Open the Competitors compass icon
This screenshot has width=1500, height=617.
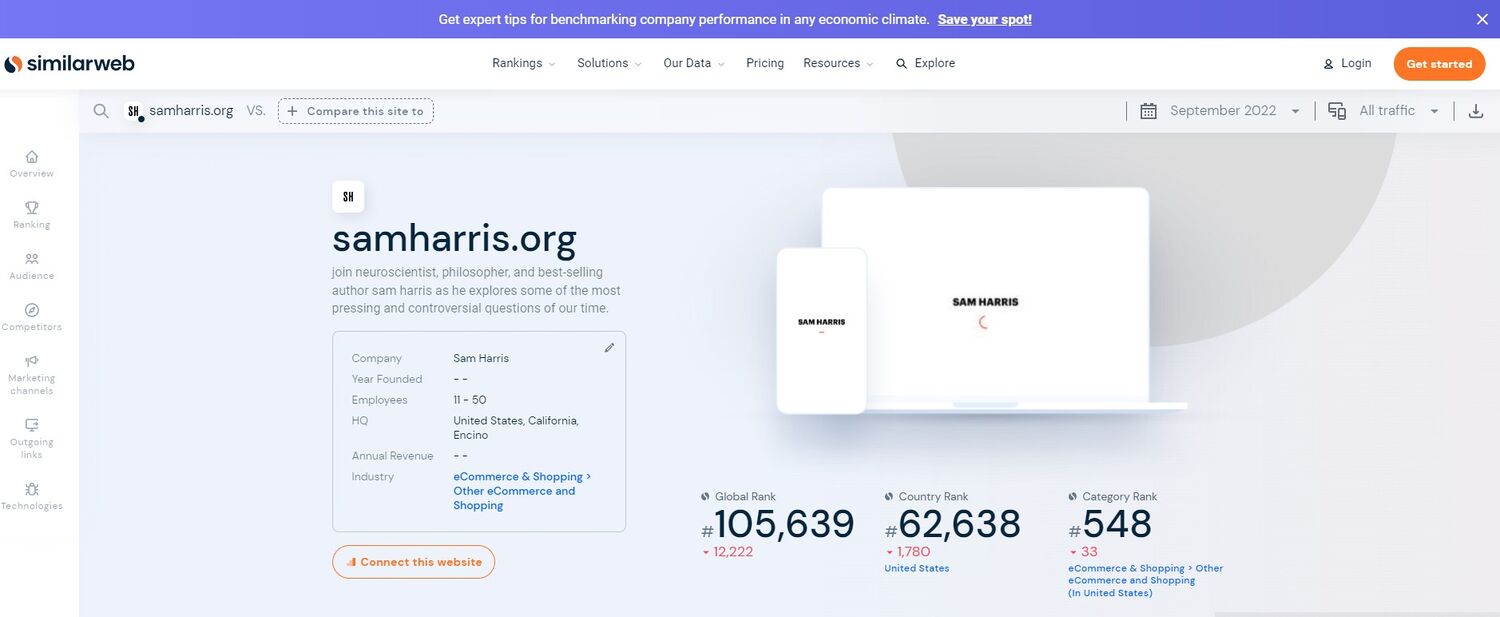click(x=32, y=310)
